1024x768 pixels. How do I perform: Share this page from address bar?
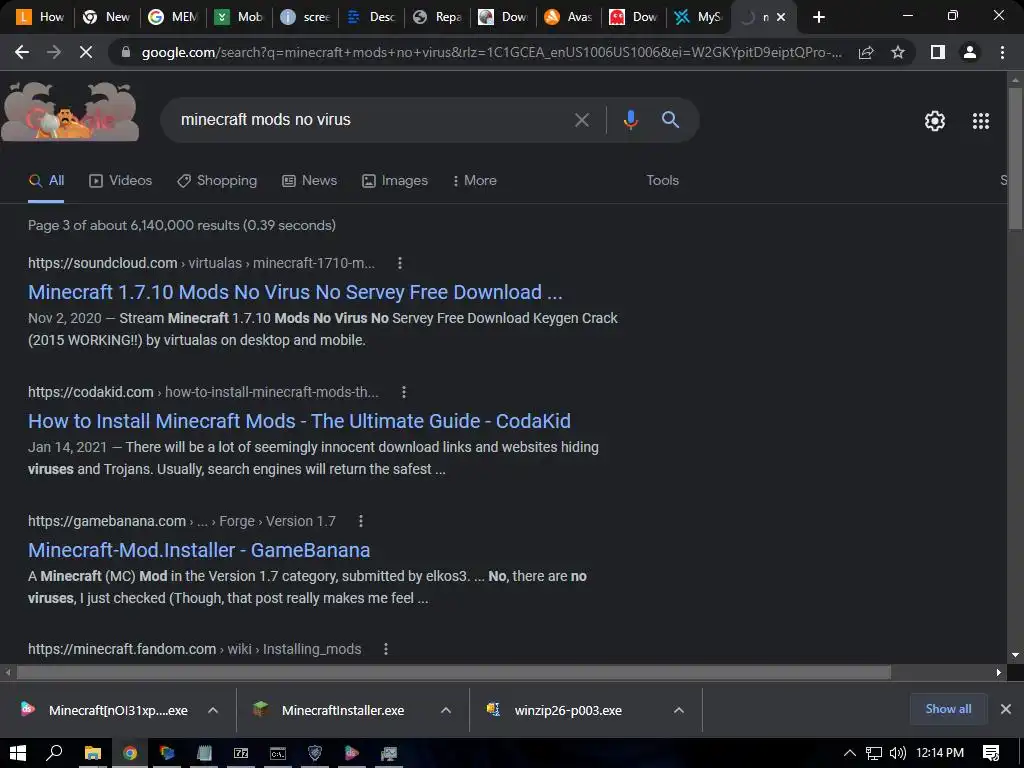pos(866,52)
